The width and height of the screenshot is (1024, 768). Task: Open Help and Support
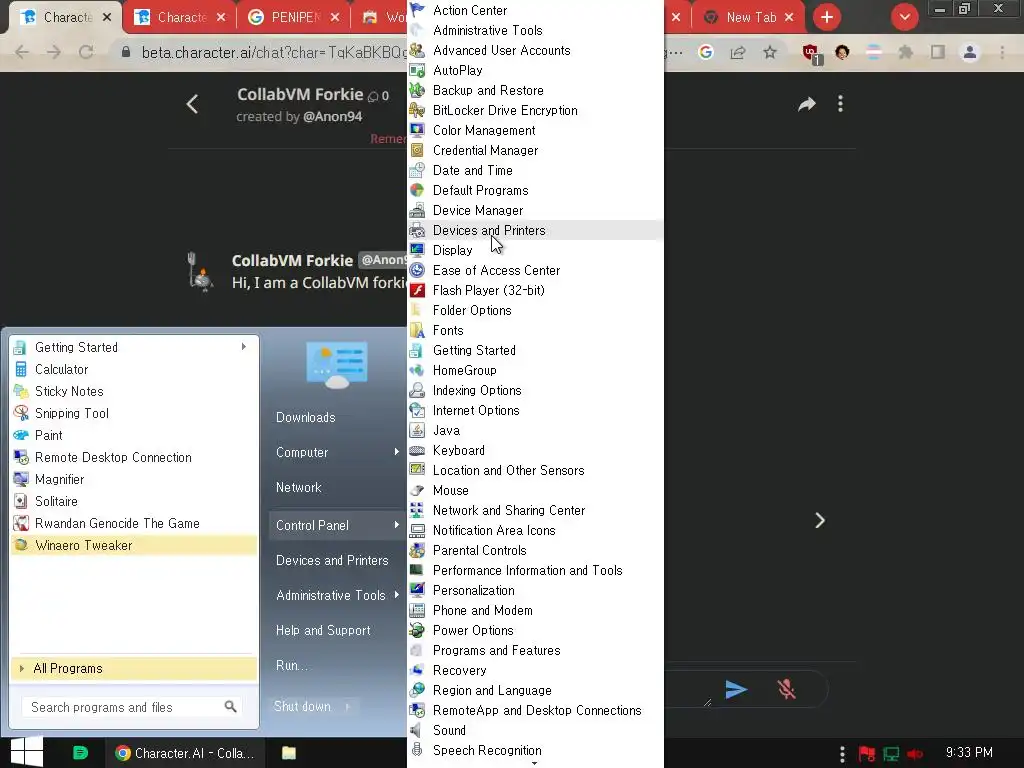323,630
